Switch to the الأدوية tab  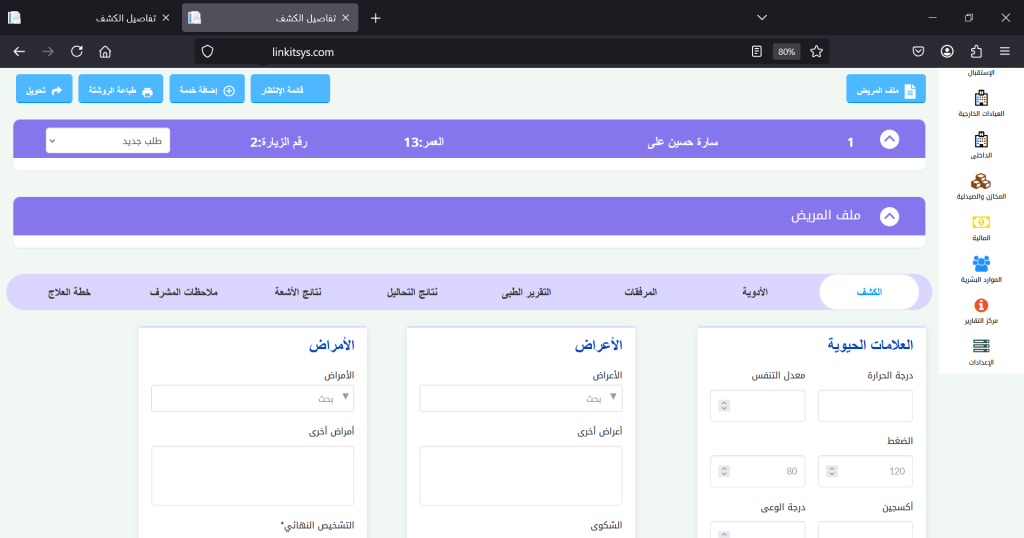[x=754, y=292]
